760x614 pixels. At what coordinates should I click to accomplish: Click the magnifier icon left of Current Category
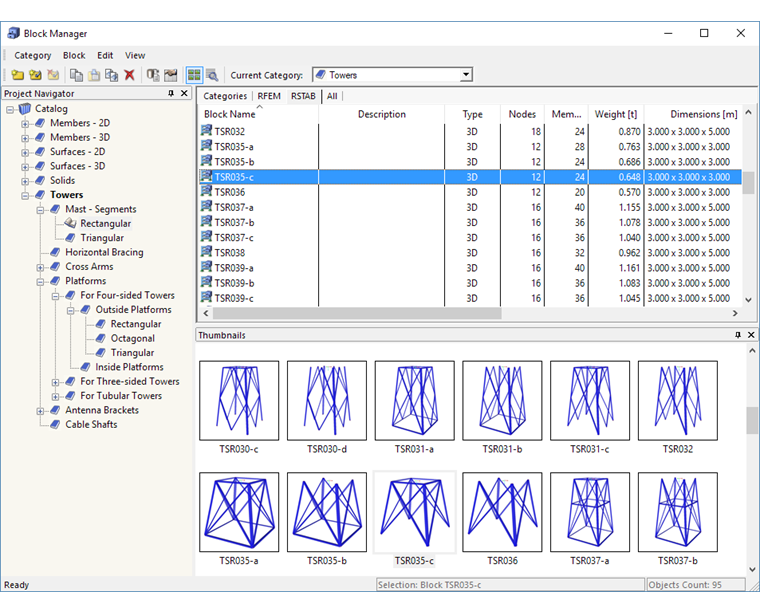212,75
